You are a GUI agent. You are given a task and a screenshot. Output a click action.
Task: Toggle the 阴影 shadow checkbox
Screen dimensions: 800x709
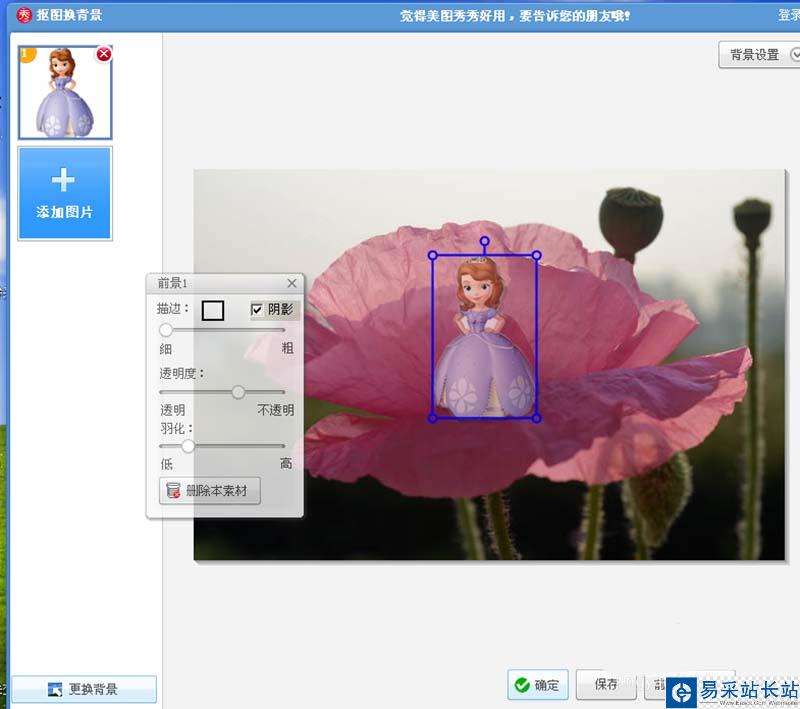257,310
